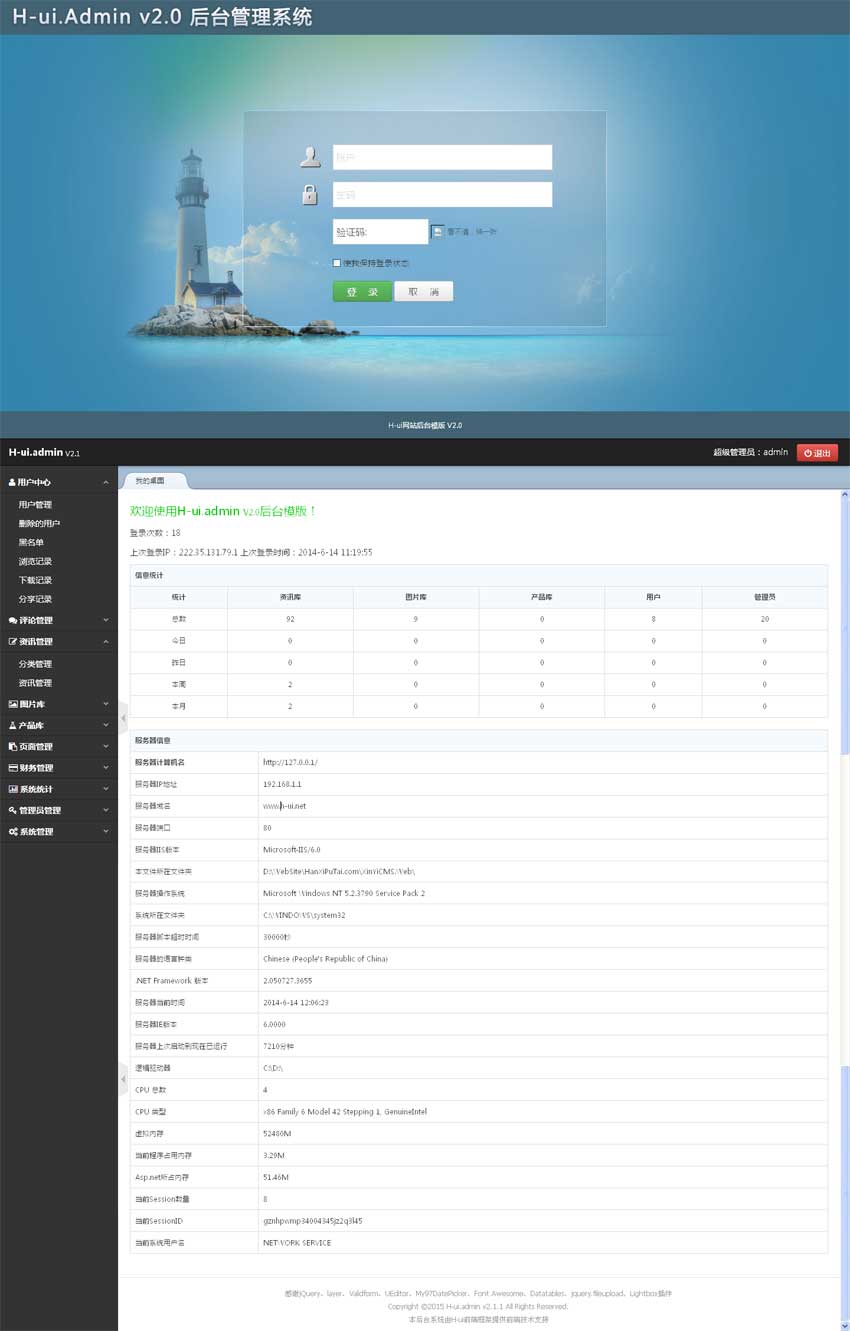Screen dimensions: 850x1331
Task: Click the 管理员管理 key icon
Action: 12,809
